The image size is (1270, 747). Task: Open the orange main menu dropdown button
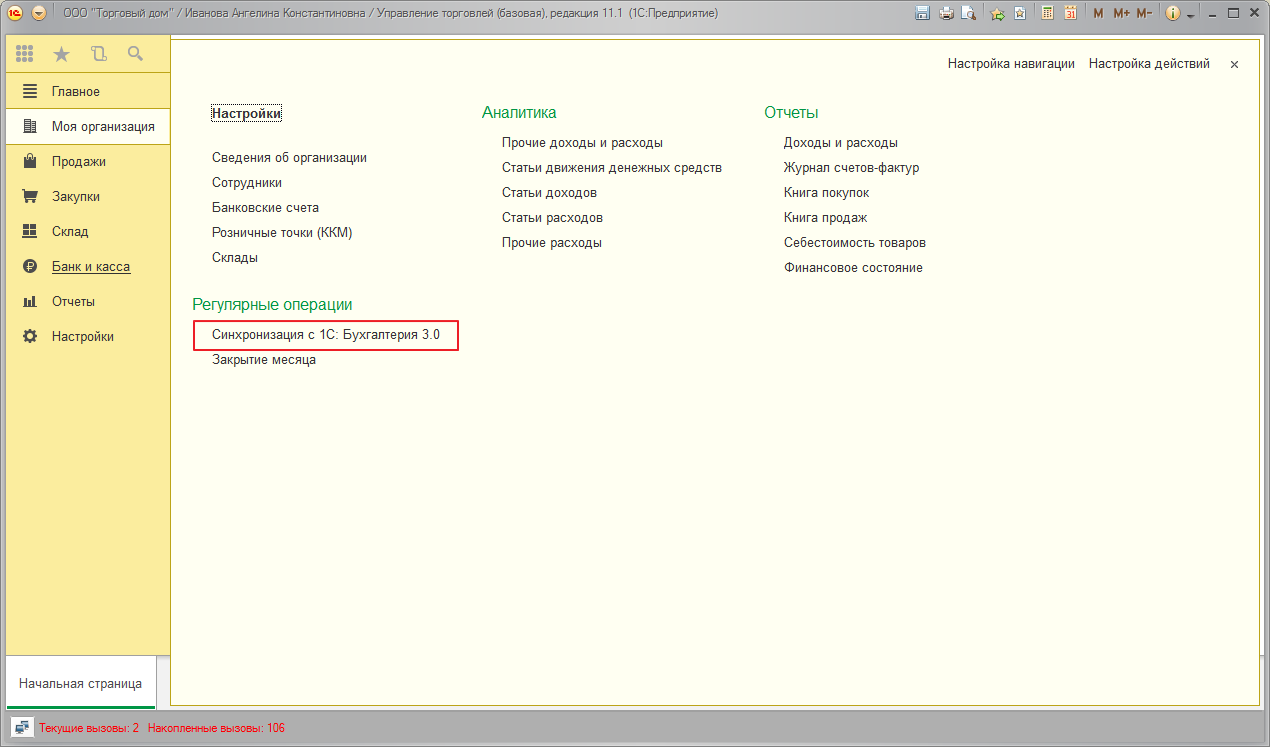coord(39,13)
